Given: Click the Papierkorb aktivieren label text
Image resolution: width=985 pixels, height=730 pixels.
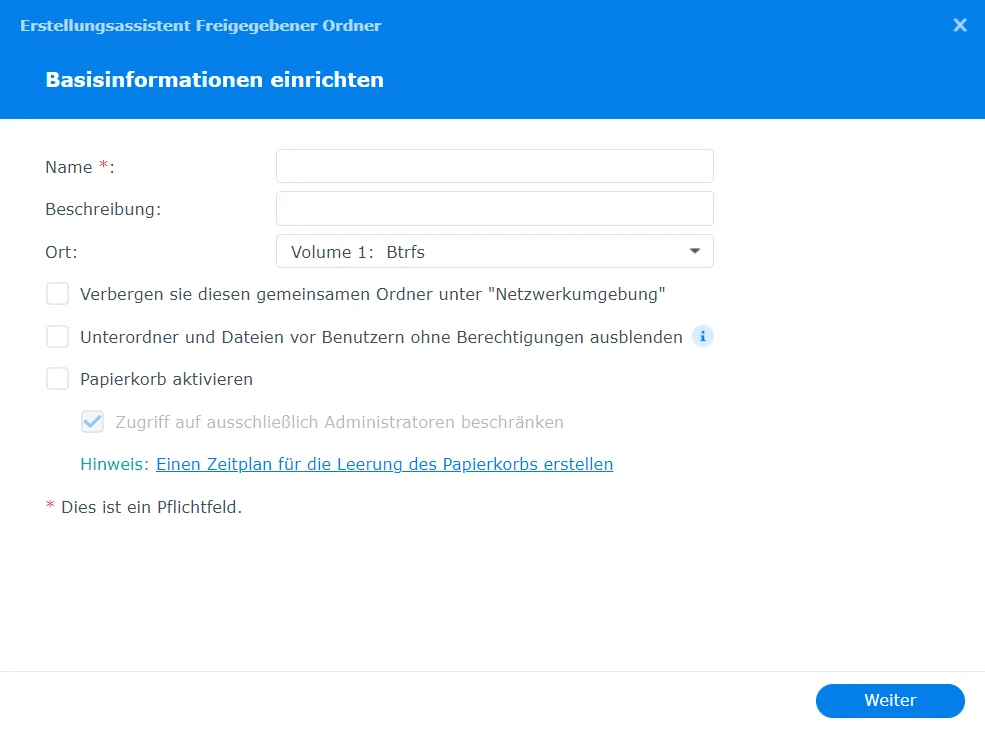Looking at the screenshot, I should (166, 379).
